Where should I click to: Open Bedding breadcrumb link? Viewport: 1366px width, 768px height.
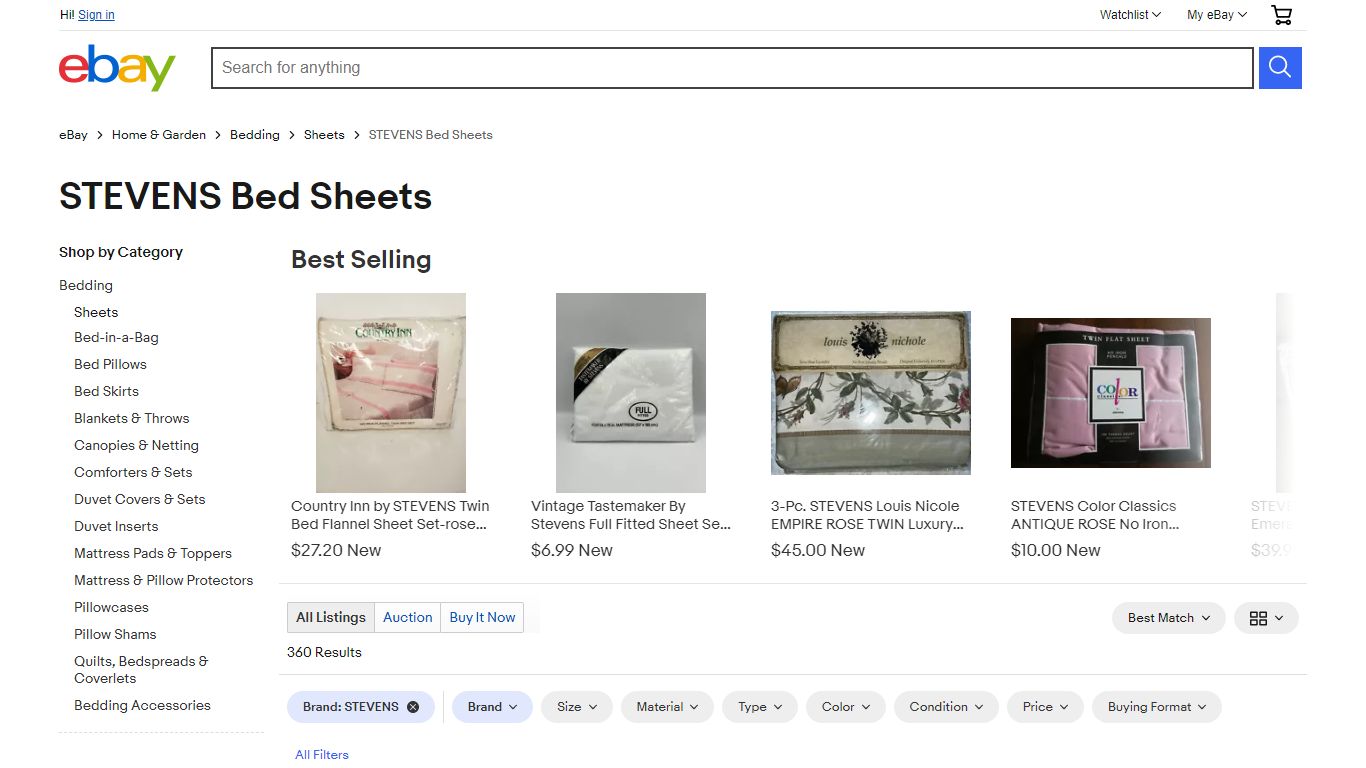(255, 135)
